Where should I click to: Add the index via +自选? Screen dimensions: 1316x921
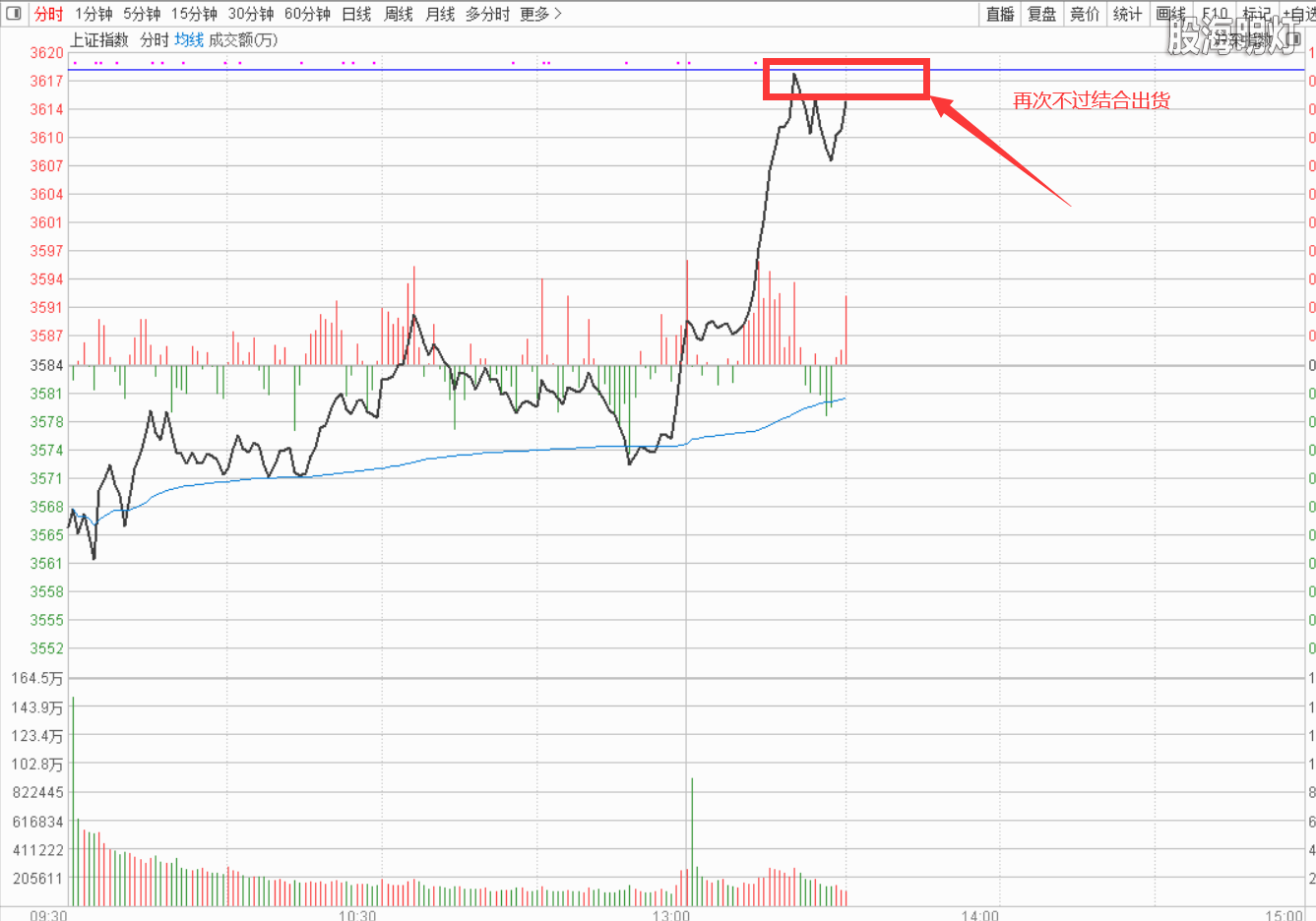coord(1299,14)
